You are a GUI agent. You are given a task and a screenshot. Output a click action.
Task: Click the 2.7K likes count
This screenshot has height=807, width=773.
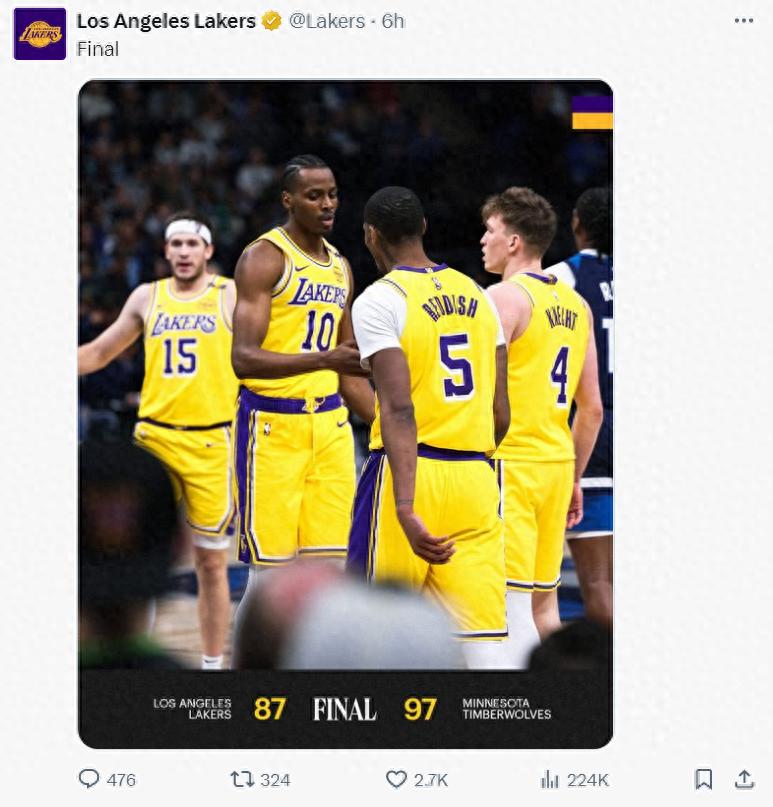tap(432, 780)
